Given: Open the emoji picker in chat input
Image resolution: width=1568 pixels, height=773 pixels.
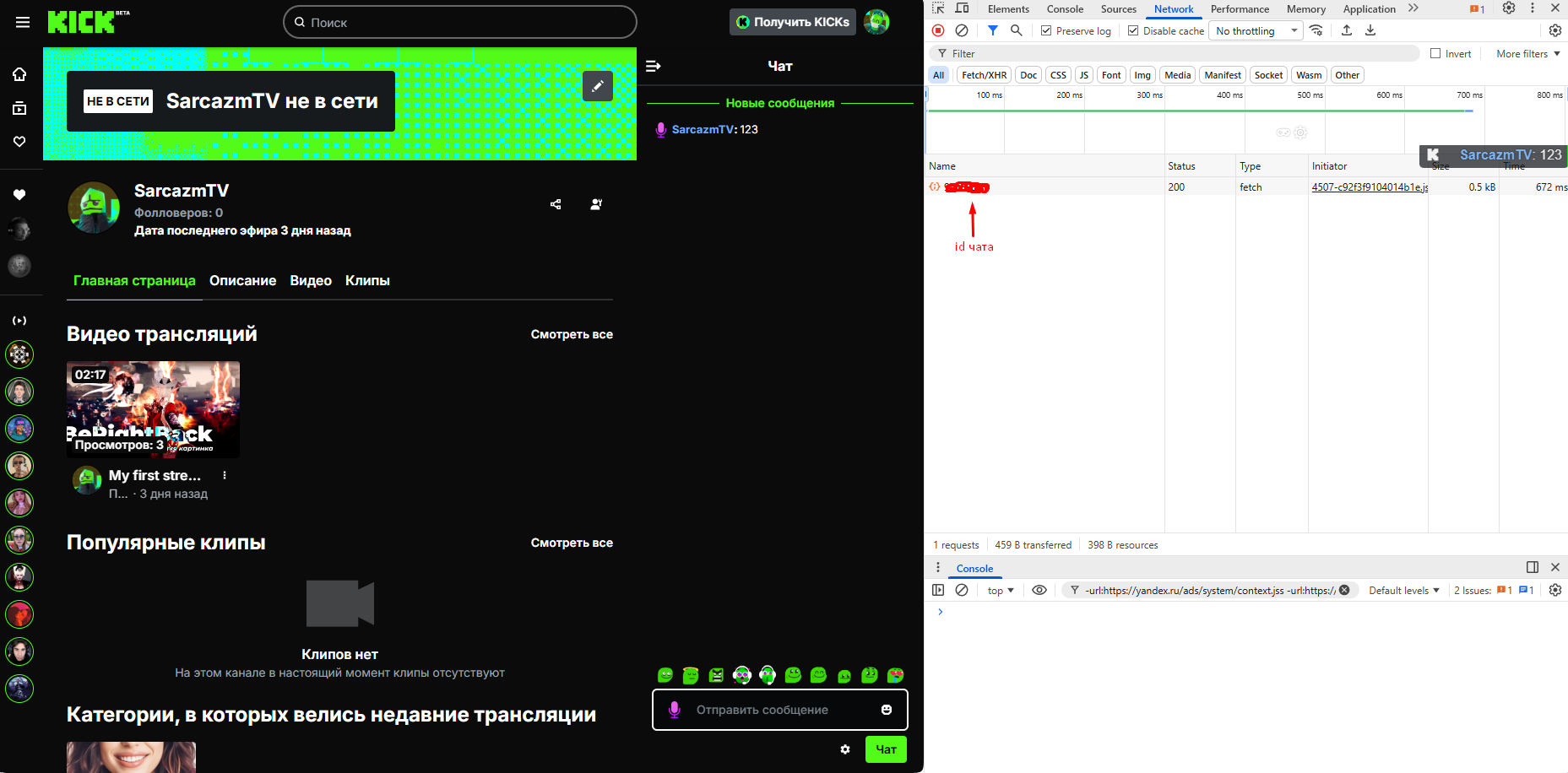Looking at the screenshot, I should pyautogui.click(x=886, y=710).
